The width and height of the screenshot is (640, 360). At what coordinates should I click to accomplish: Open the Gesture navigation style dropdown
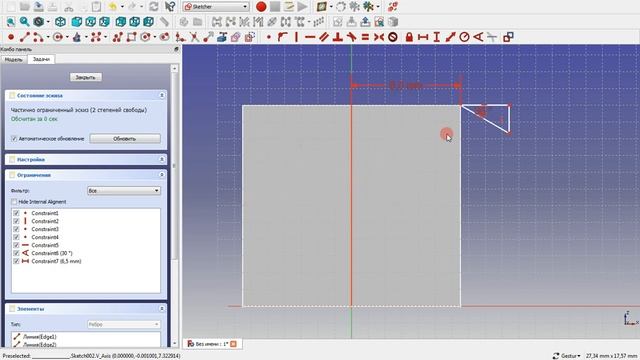pos(567,356)
